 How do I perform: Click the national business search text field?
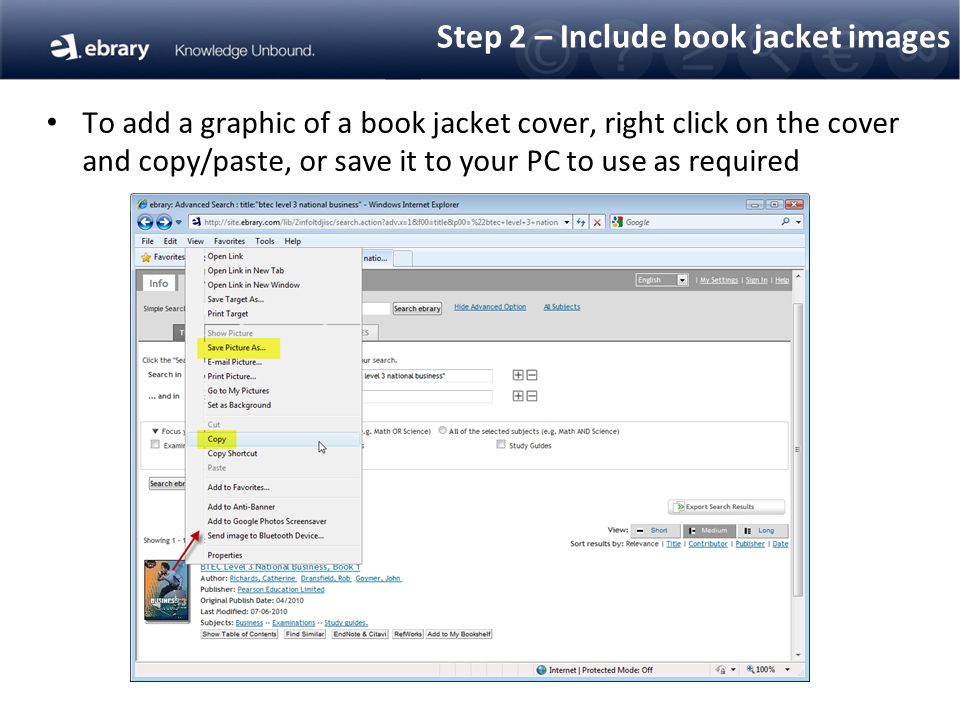[427, 375]
